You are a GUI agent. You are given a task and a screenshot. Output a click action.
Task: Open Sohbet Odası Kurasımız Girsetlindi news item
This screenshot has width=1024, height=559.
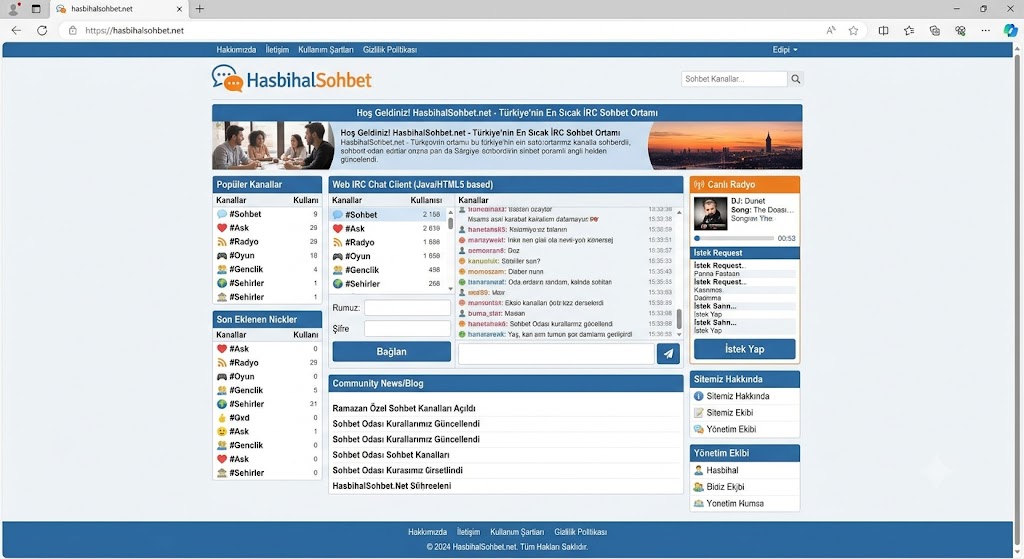[x=397, y=470]
